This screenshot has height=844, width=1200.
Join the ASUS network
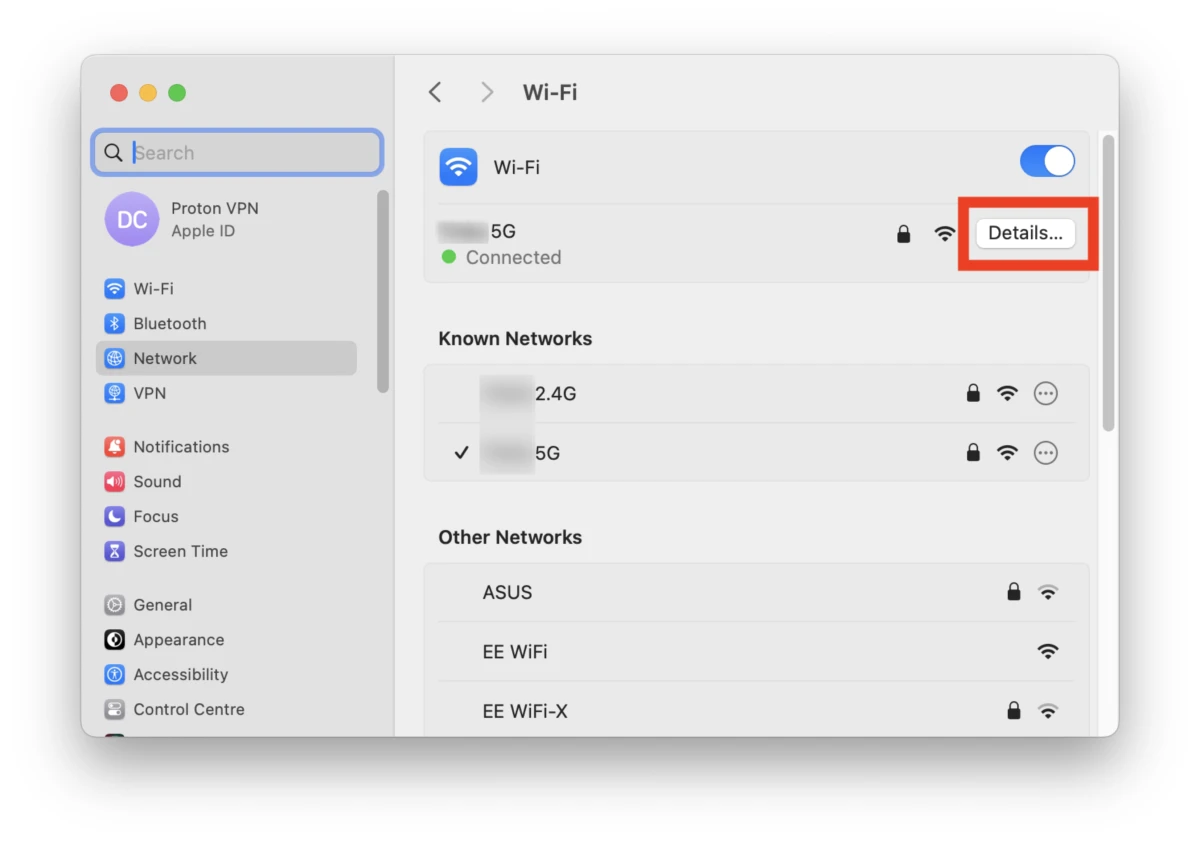click(x=508, y=592)
